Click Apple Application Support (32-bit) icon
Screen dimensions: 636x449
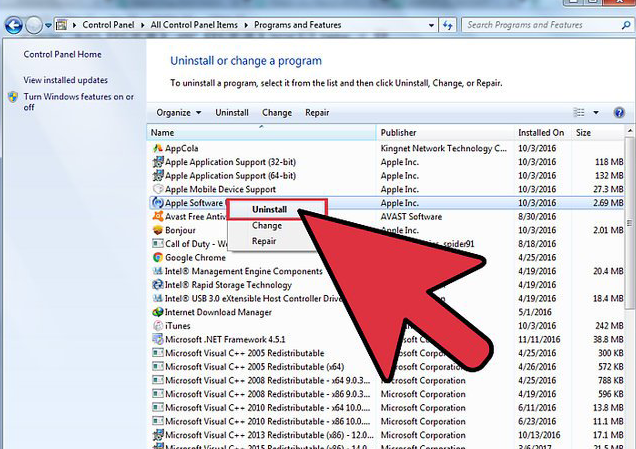157,162
